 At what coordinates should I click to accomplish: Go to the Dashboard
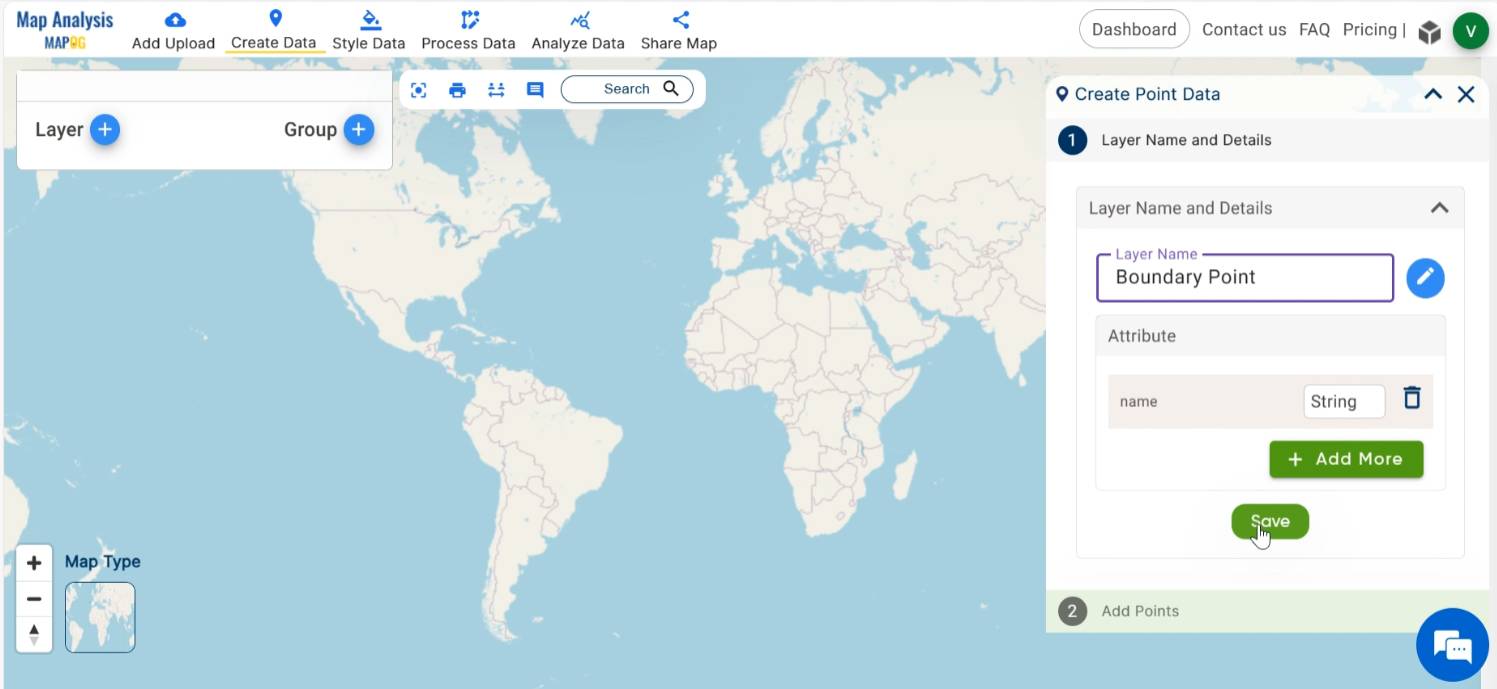click(1134, 29)
